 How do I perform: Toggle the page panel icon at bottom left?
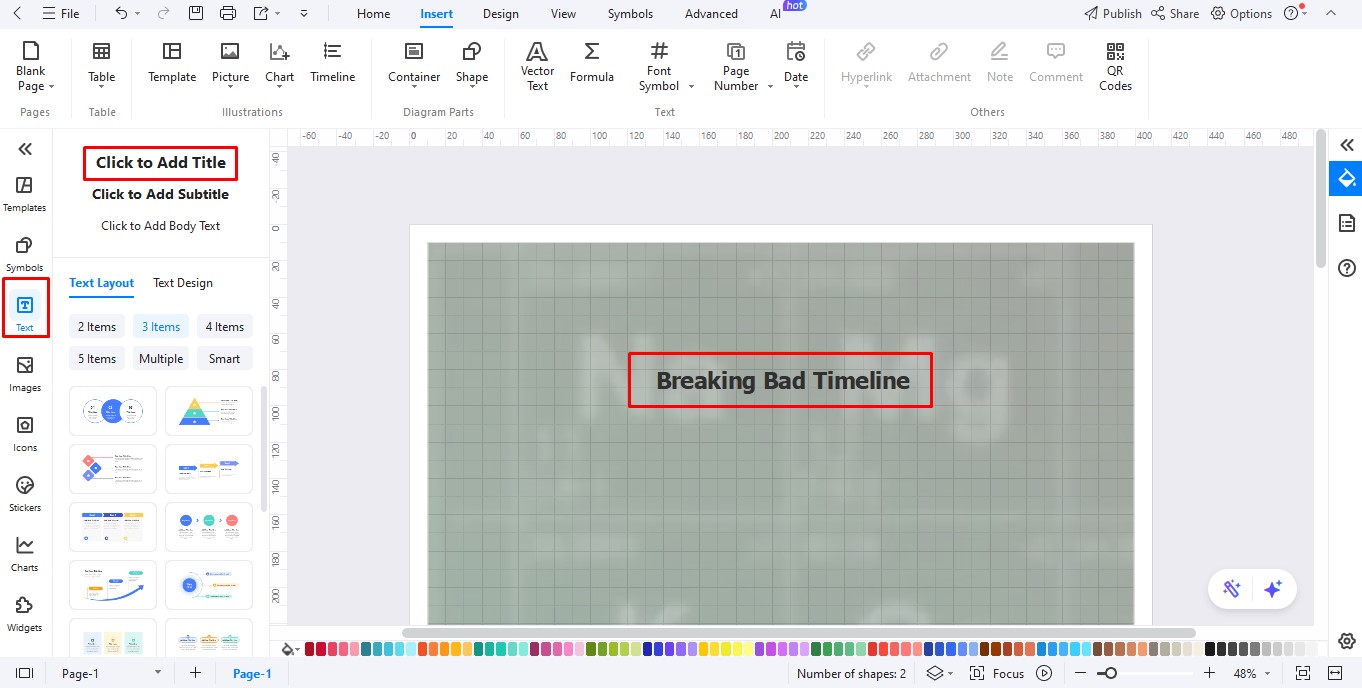click(x=25, y=673)
